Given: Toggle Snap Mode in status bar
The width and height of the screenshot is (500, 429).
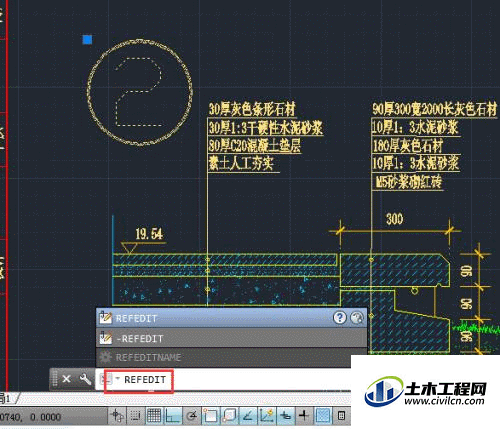Looking at the screenshot, I should (136, 416).
